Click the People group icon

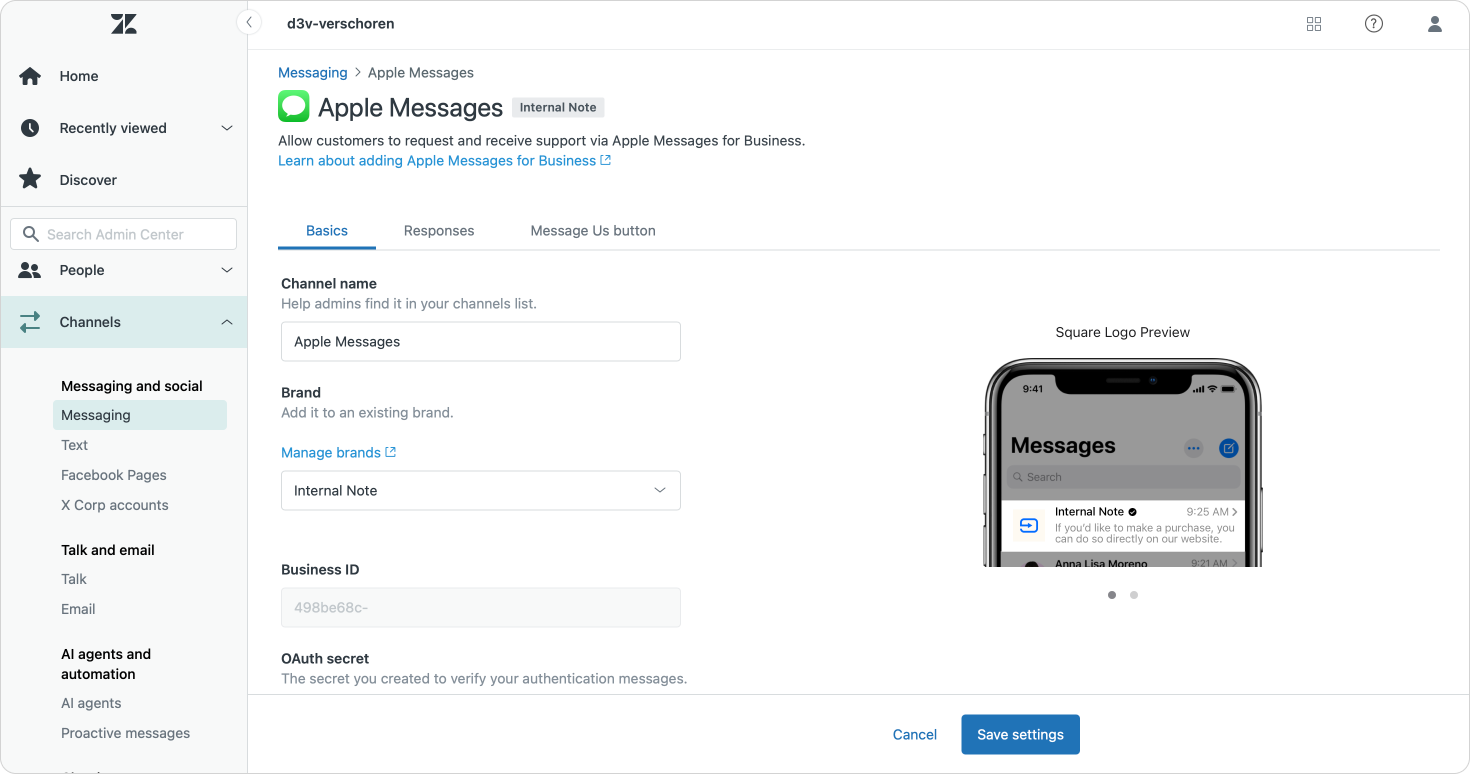pos(30,270)
